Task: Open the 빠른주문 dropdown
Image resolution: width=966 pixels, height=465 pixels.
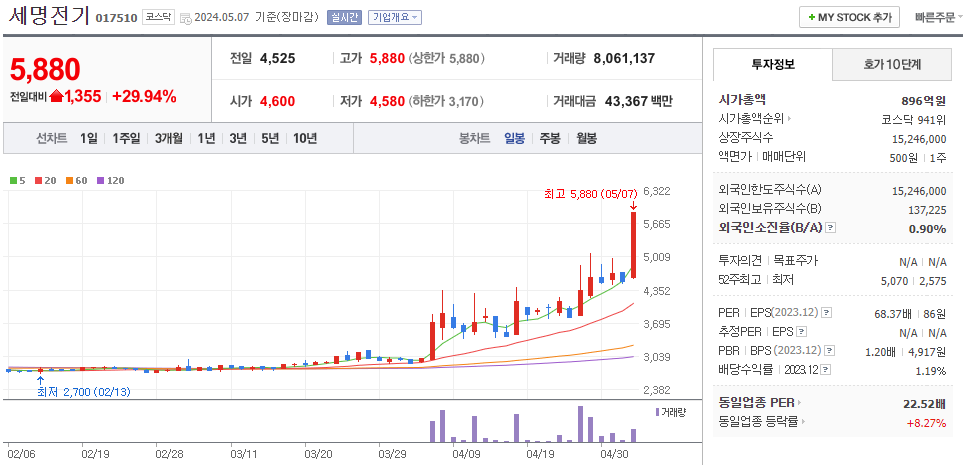Action: (x=939, y=17)
